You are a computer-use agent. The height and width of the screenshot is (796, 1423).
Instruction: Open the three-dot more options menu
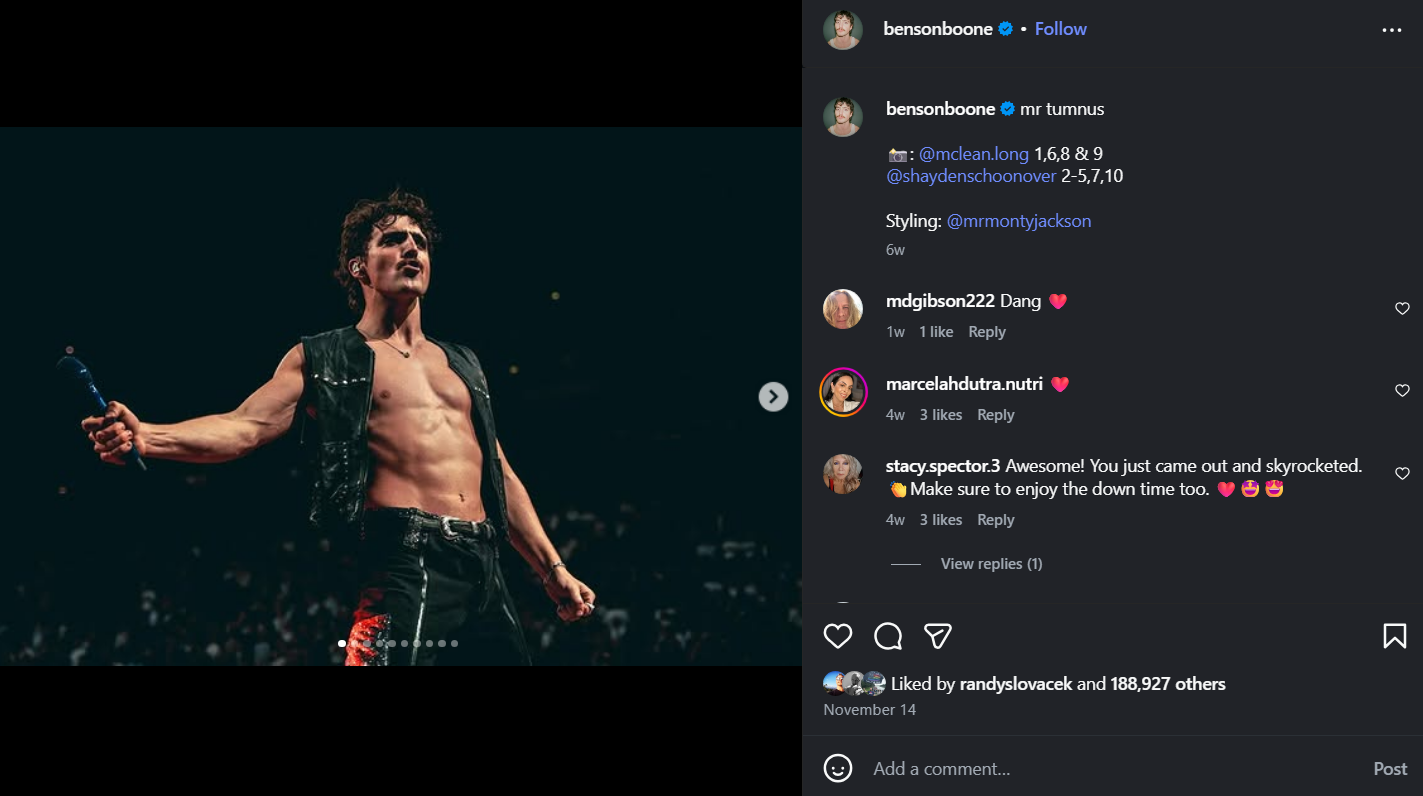point(1392,30)
